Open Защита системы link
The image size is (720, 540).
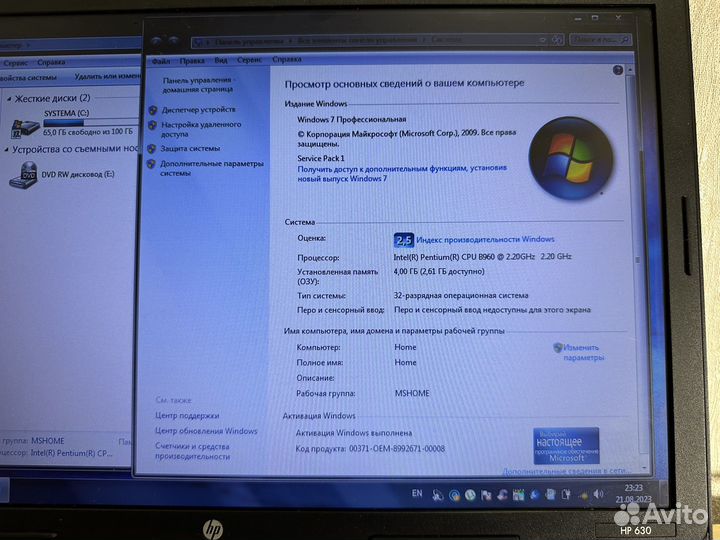(x=190, y=148)
